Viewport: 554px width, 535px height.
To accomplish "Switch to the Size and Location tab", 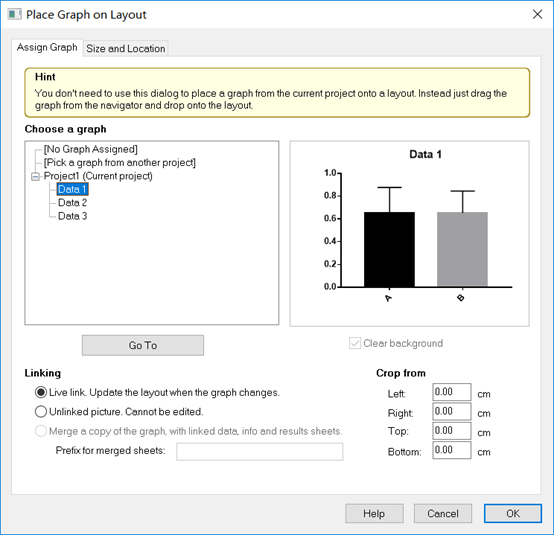I will [126, 48].
